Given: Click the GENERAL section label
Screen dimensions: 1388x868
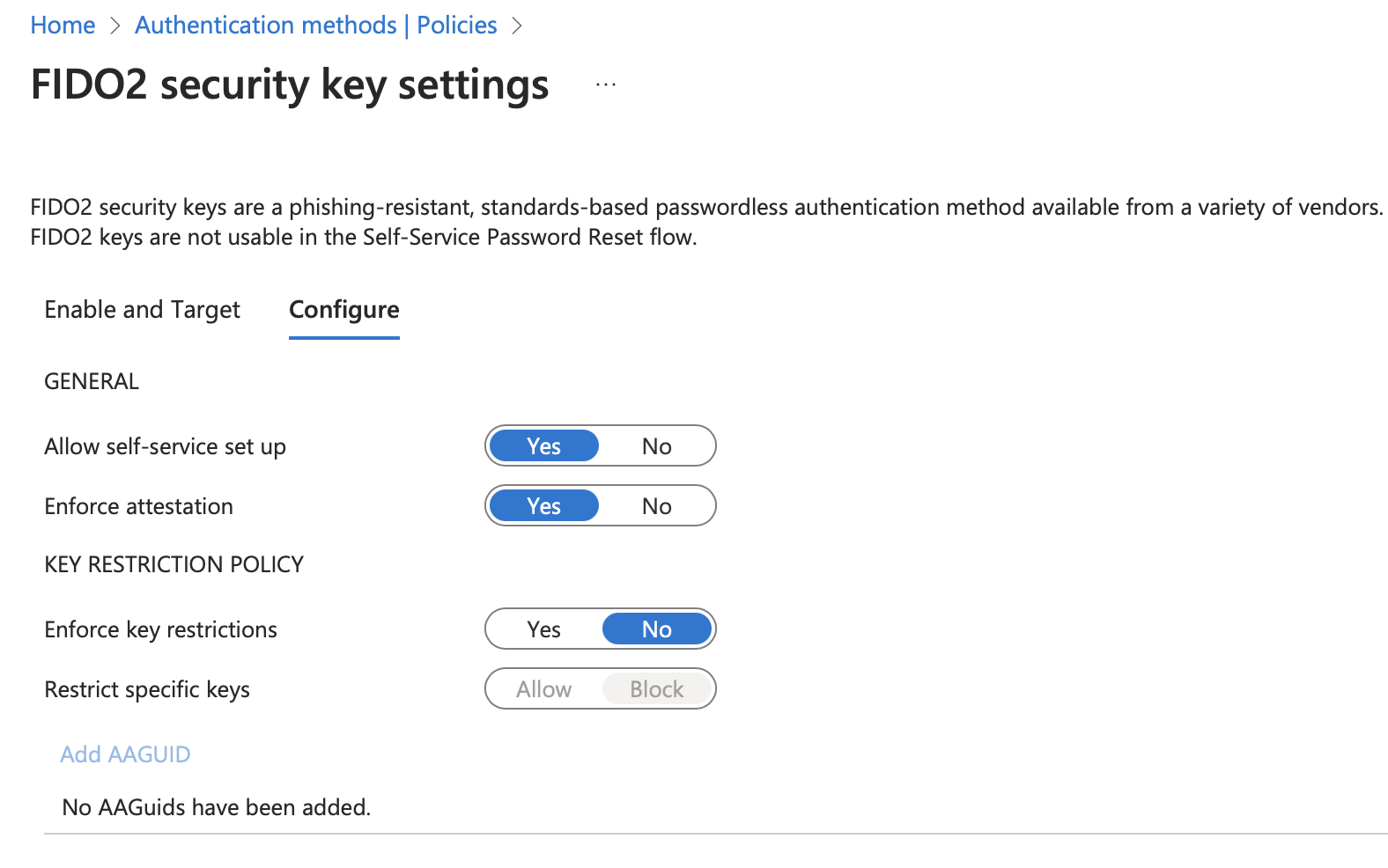Looking at the screenshot, I should [91, 380].
